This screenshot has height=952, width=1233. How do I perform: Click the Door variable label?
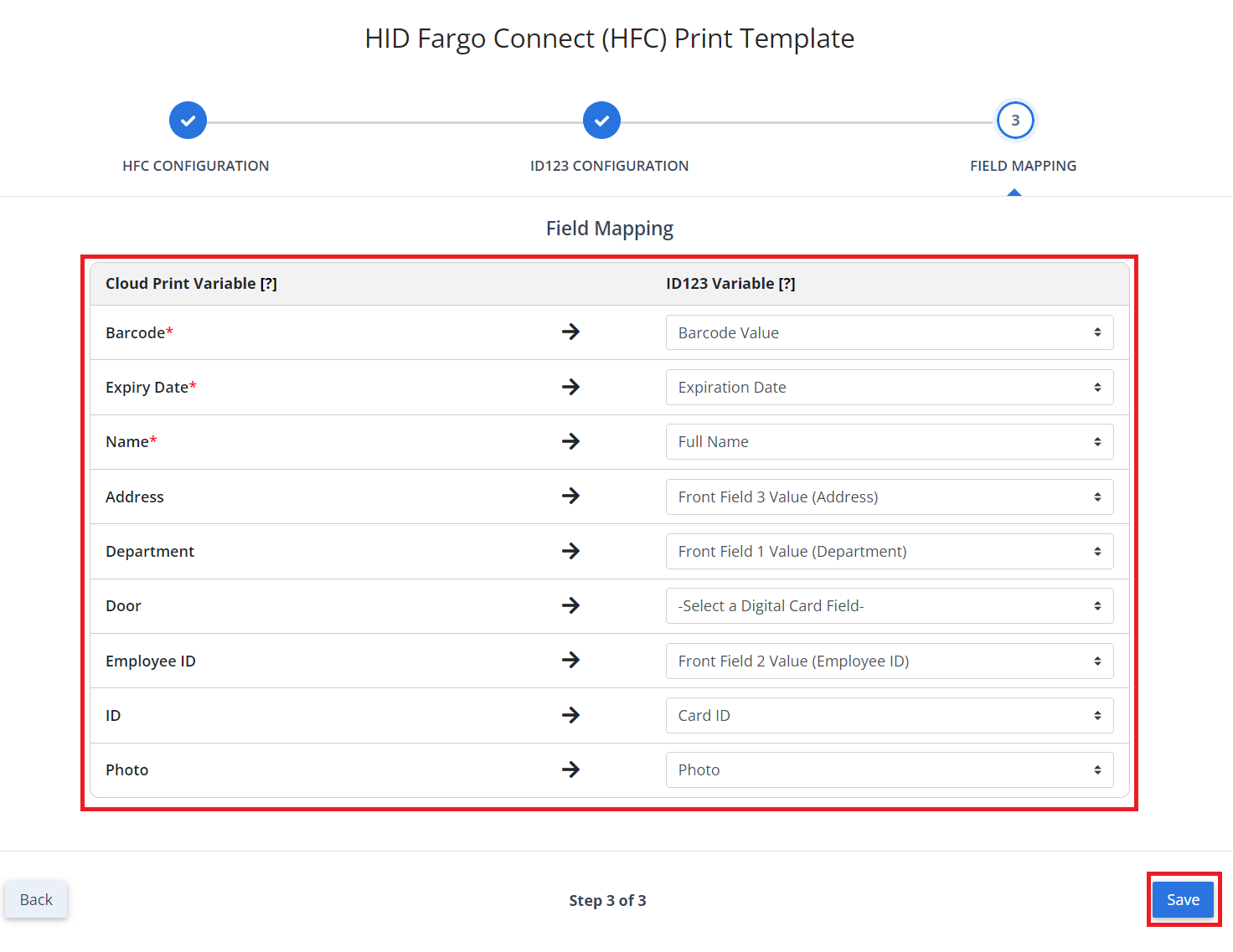(x=123, y=605)
